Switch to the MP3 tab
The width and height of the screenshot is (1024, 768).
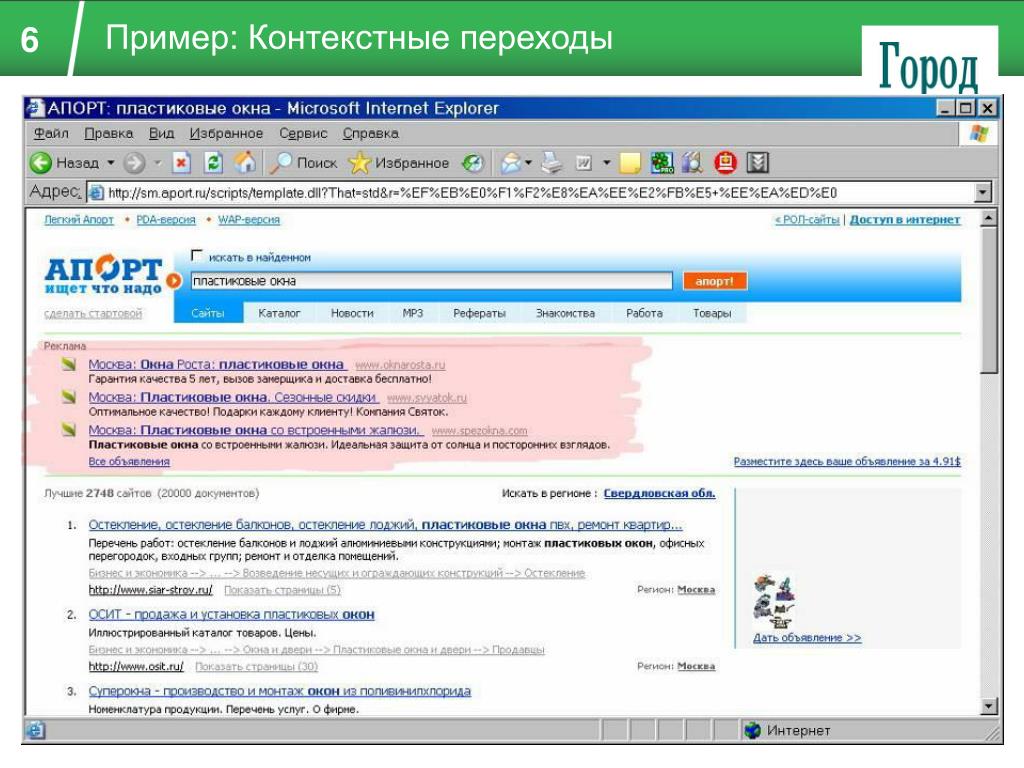click(x=413, y=313)
